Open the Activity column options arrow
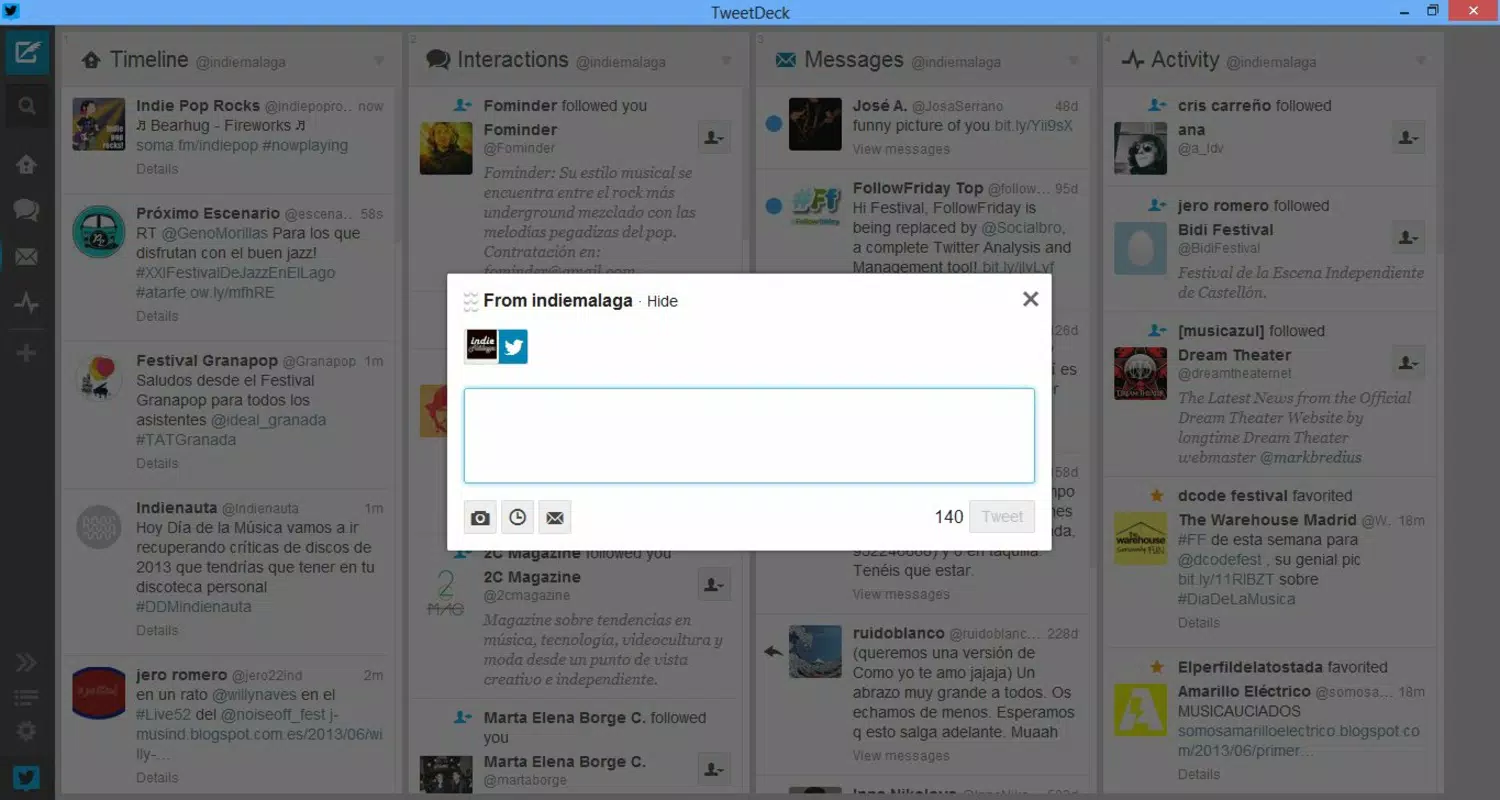The image size is (1500, 800). click(x=1420, y=61)
